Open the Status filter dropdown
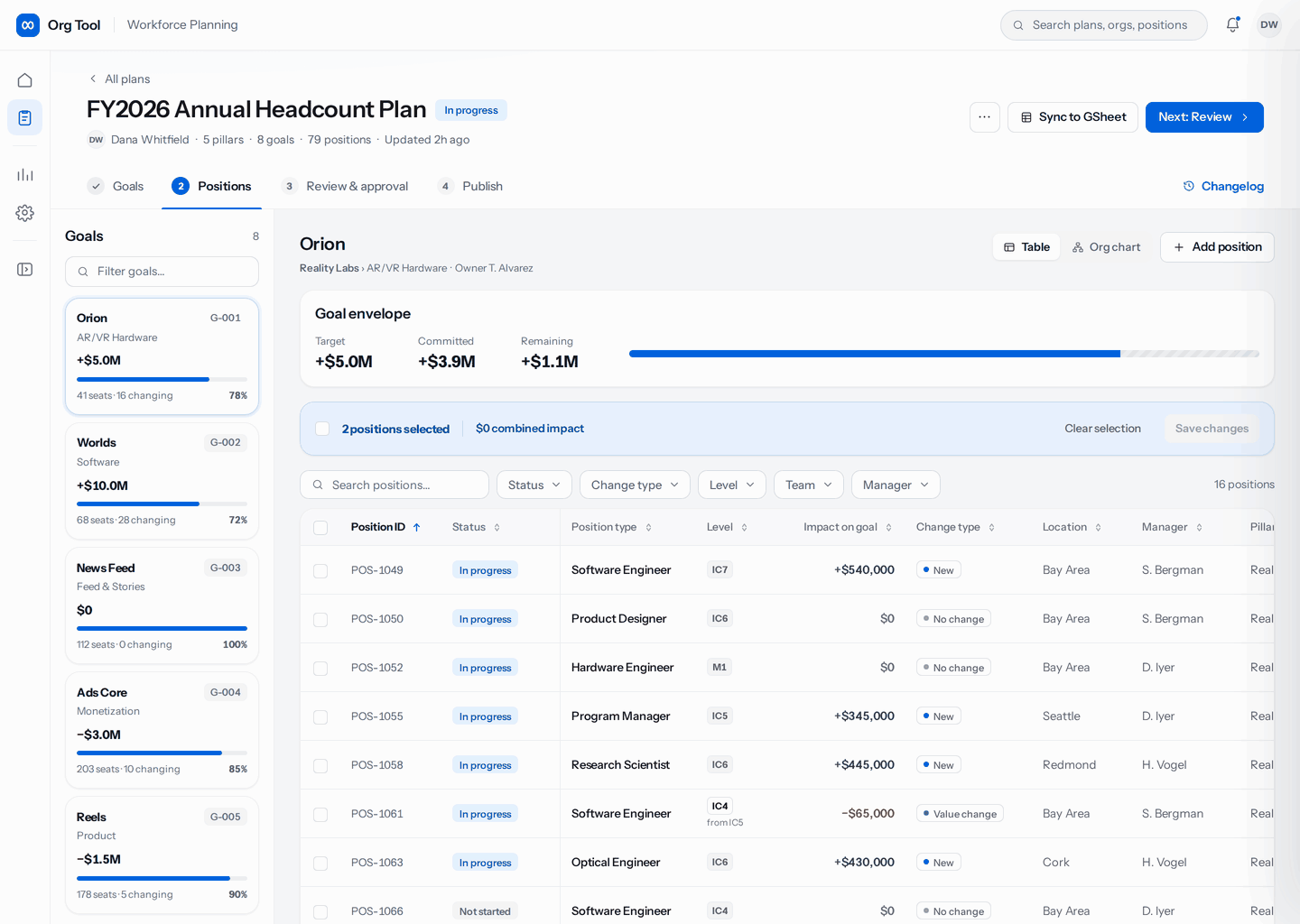The height and width of the screenshot is (924, 1300). tap(534, 485)
